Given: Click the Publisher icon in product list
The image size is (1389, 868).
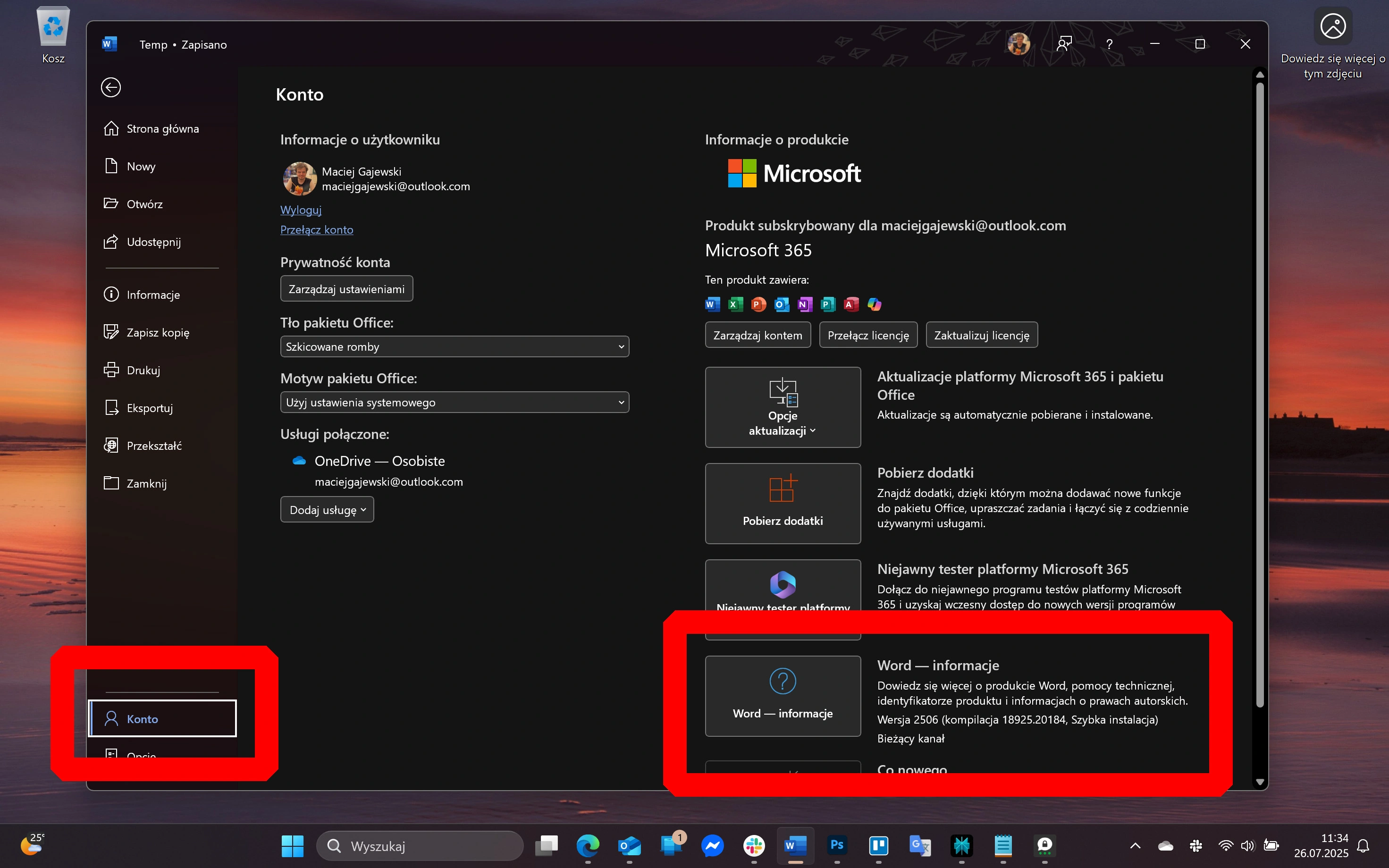Looking at the screenshot, I should 828,304.
